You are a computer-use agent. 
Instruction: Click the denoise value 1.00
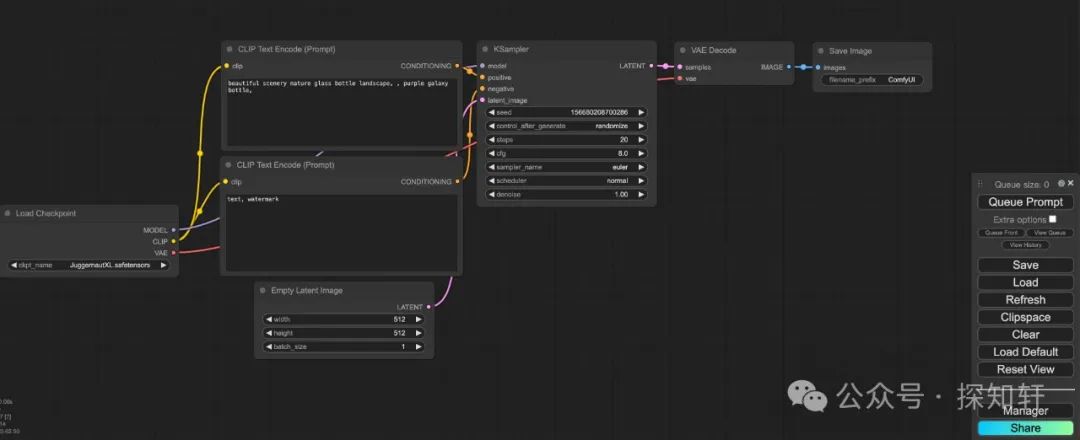click(621, 194)
